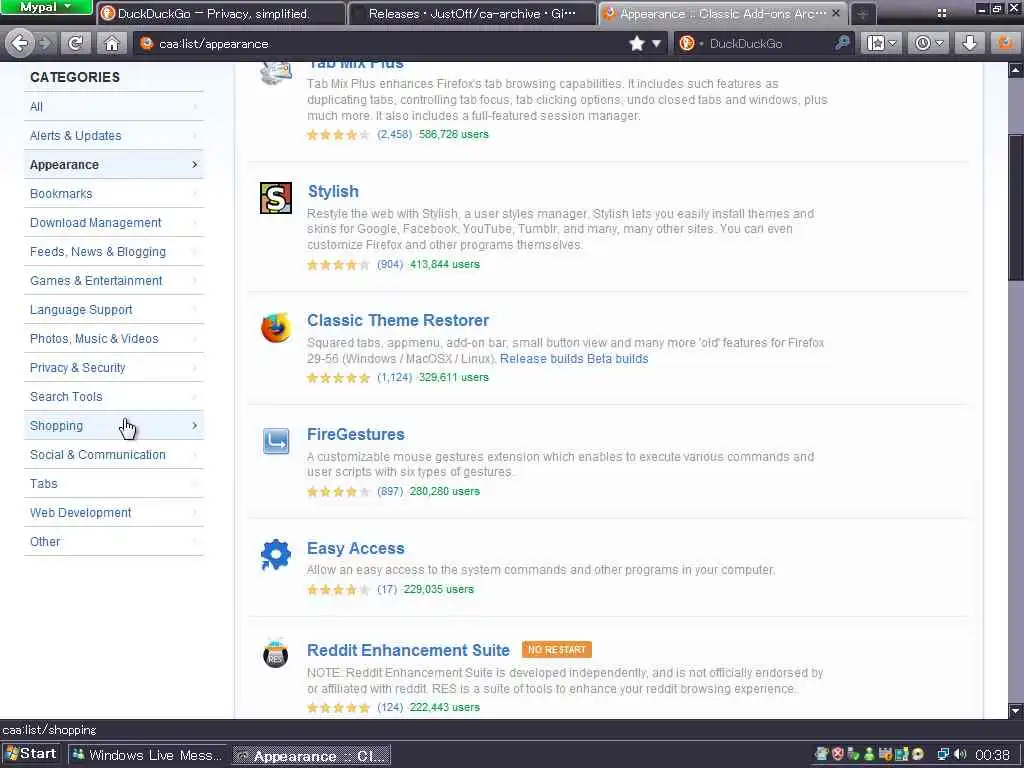The width and height of the screenshot is (1024, 768).
Task: Open the Download Management category
Action: (114, 222)
